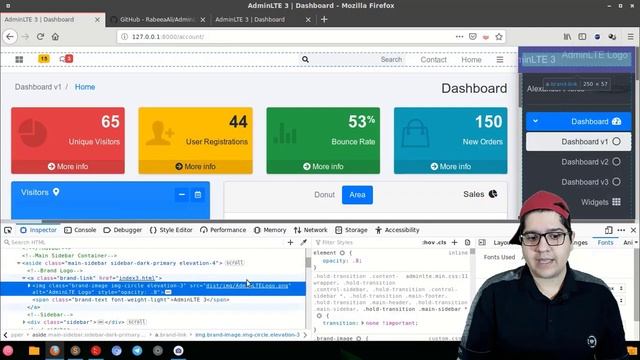The image size is (640, 360).
Task: Expand the div class sidebar node
Action: pos(24,322)
